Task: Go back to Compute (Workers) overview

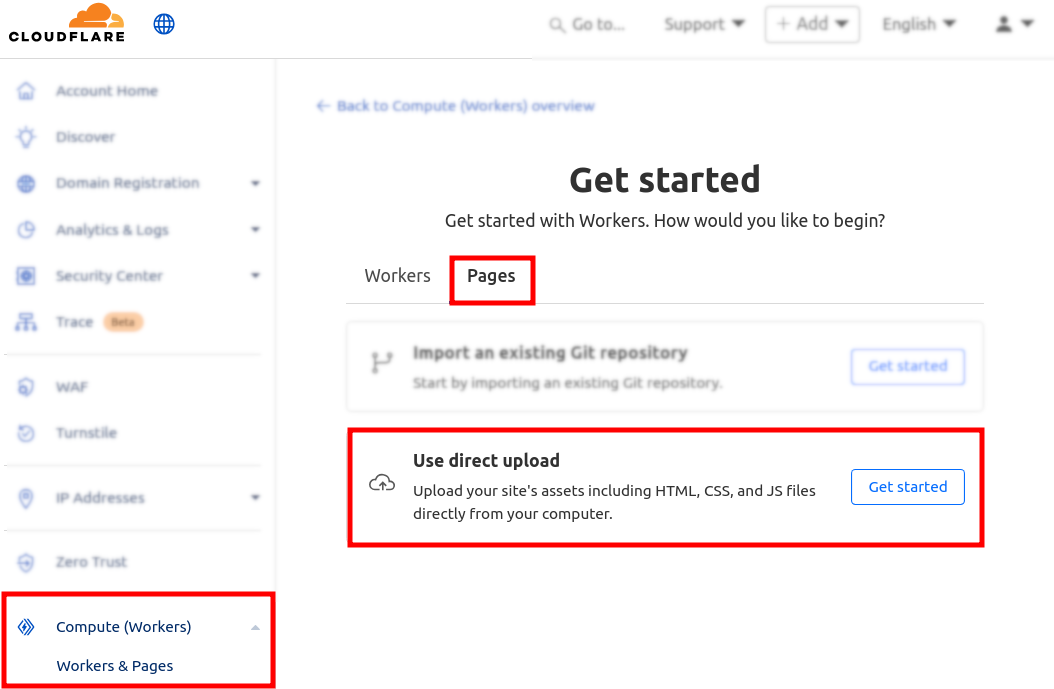Action: [x=465, y=106]
